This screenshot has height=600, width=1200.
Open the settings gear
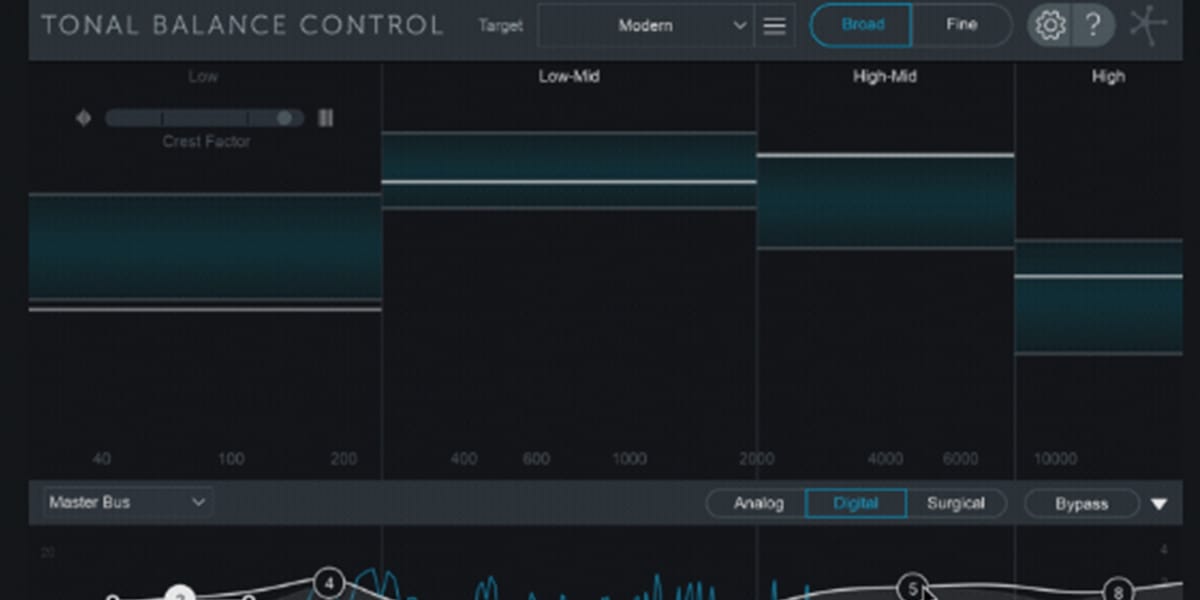(x=1050, y=25)
